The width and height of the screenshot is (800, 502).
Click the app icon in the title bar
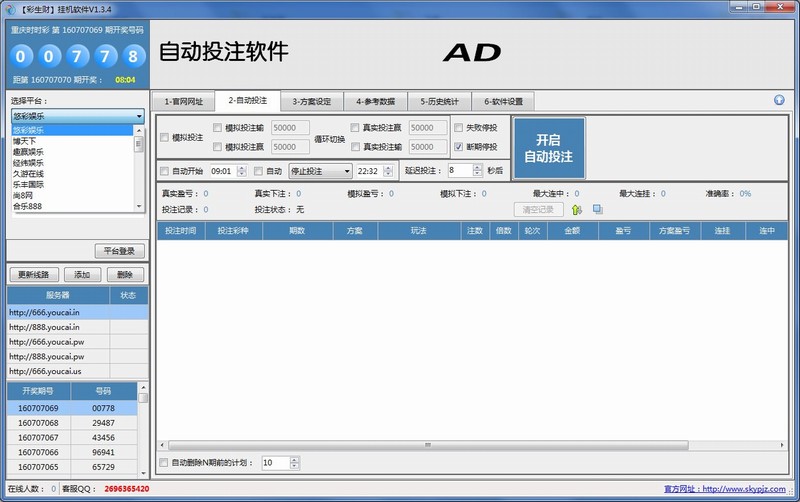(x=8, y=9)
